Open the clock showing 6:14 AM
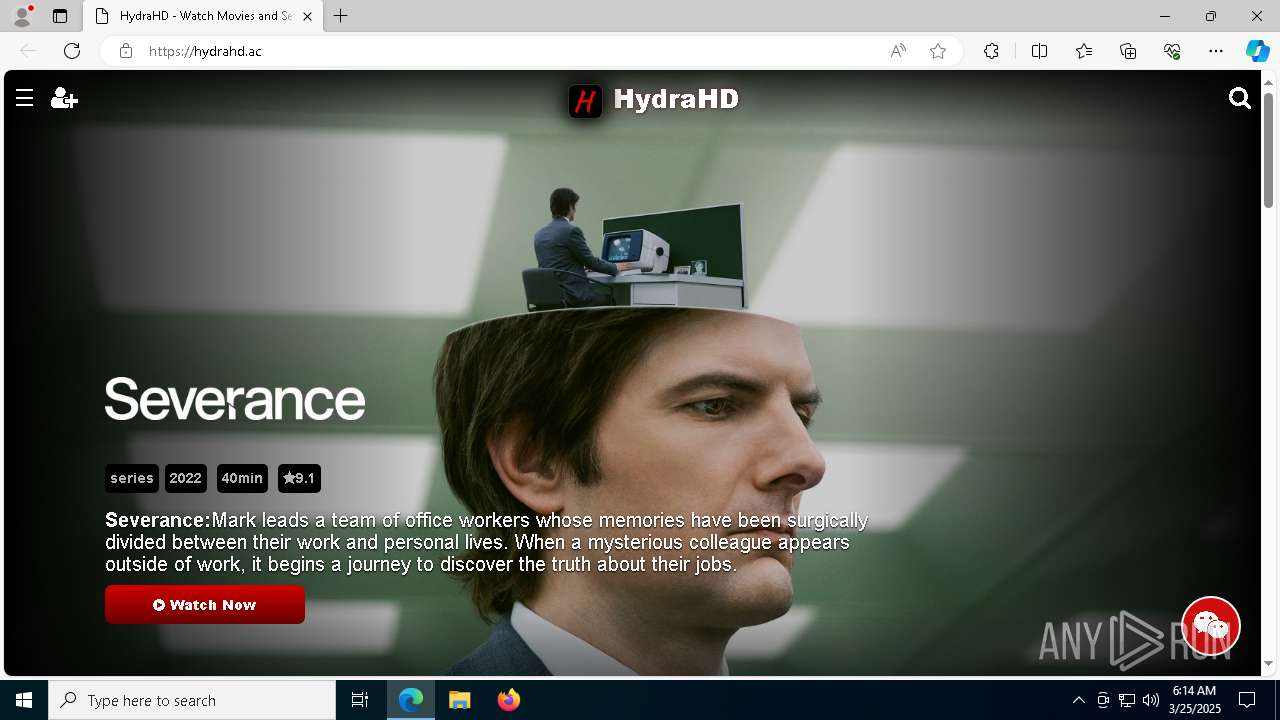This screenshot has width=1280, height=720. (1195, 700)
